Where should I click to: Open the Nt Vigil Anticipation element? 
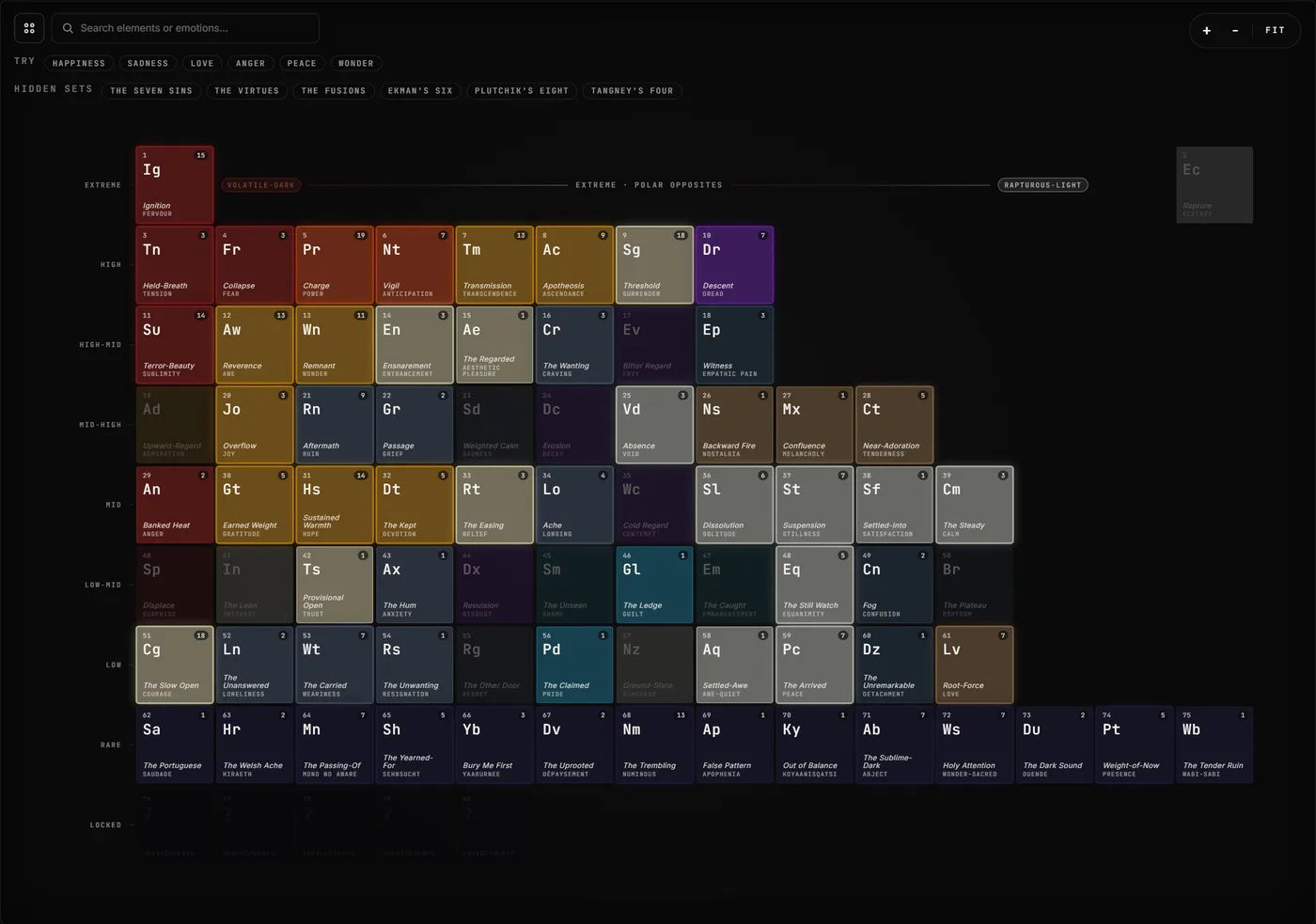click(x=415, y=264)
